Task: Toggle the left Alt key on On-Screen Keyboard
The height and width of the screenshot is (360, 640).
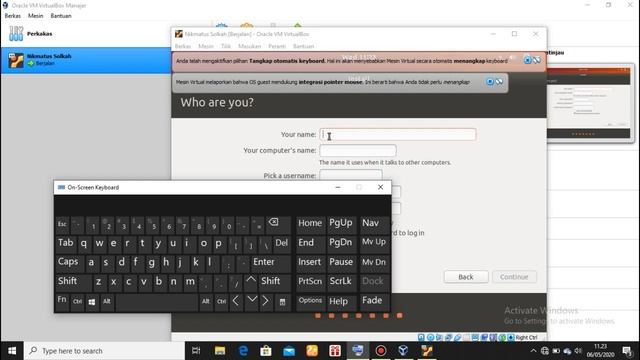Action: pyautogui.click(x=107, y=302)
